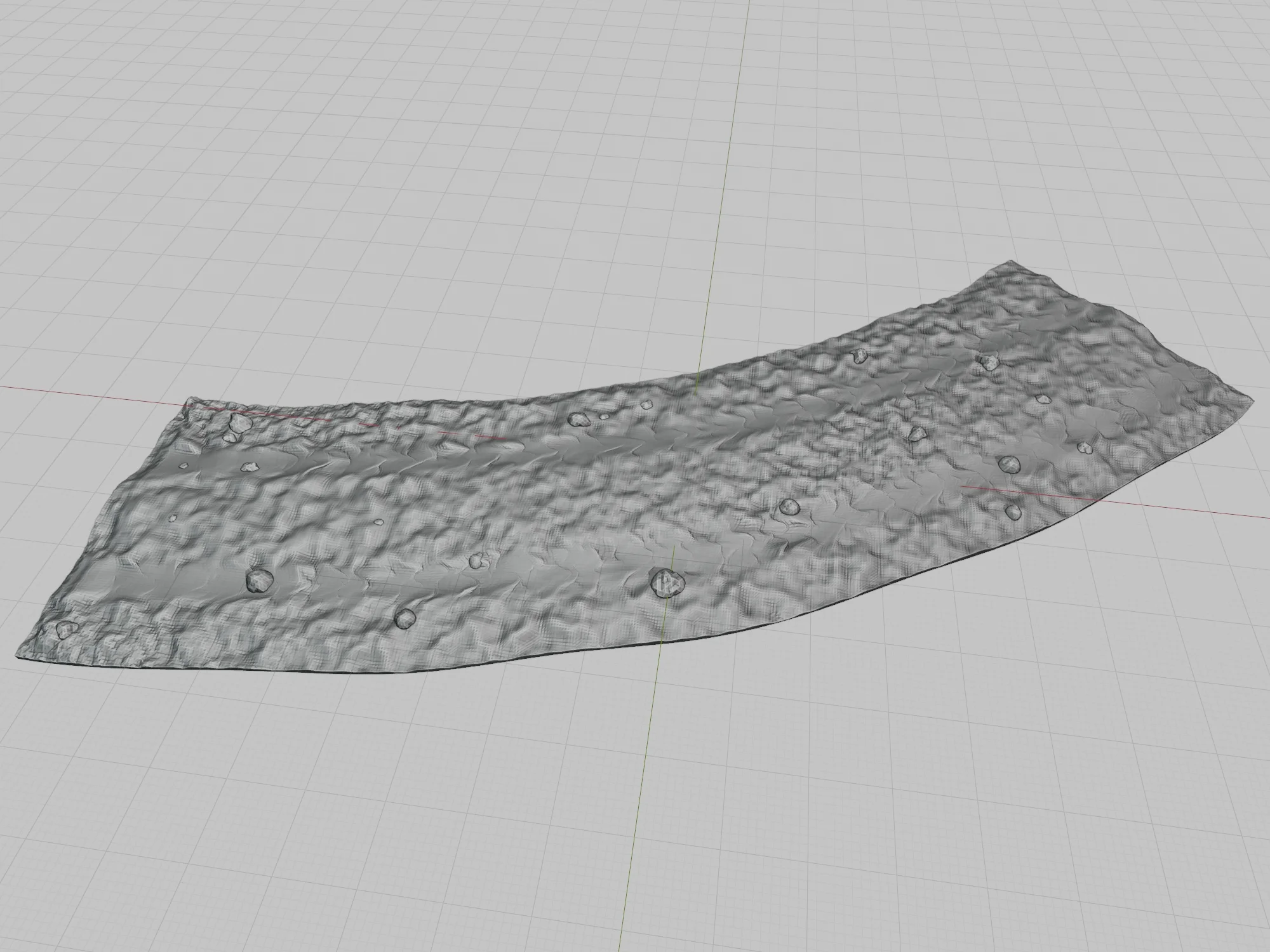Click the terrain's bottom-left corner point

click(17, 657)
